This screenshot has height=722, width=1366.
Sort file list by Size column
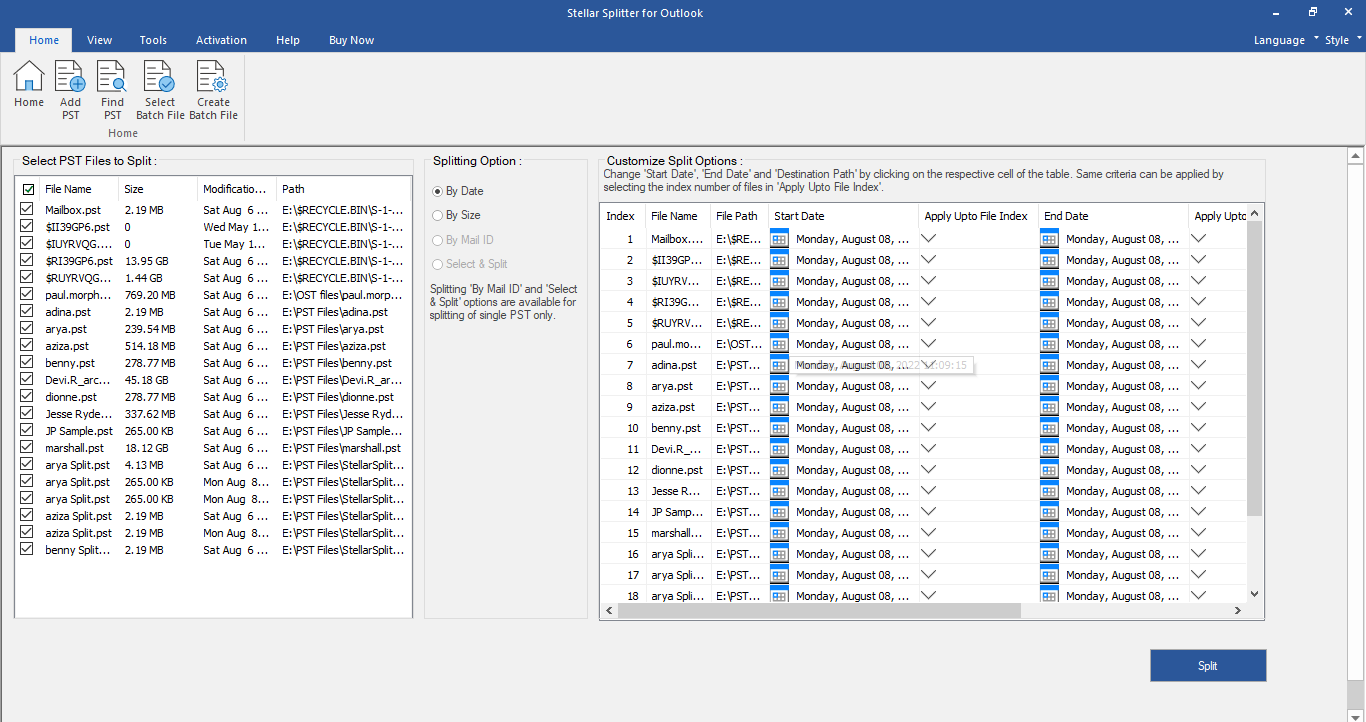pos(158,189)
